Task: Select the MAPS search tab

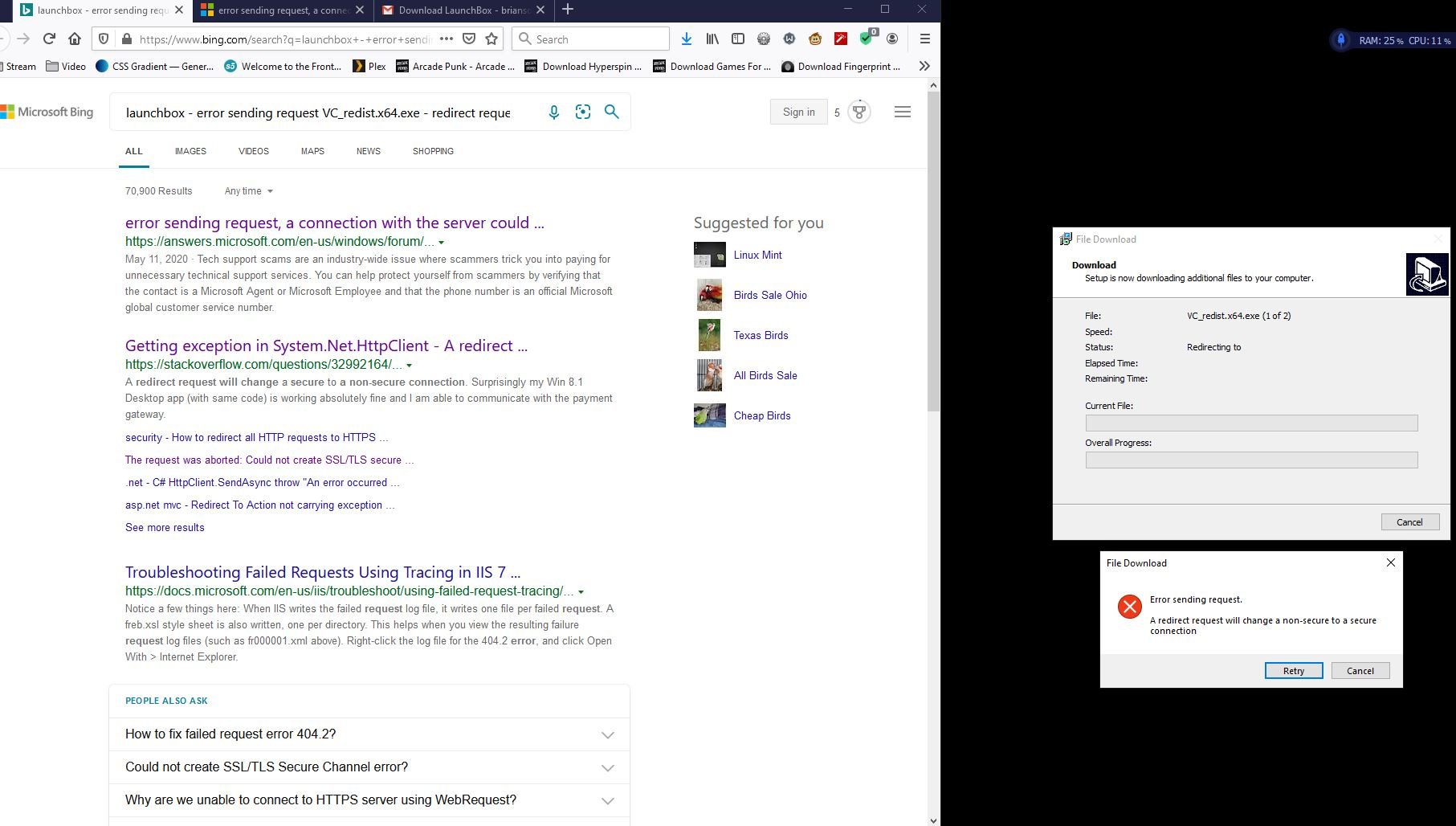Action: [x=312, y=151]
